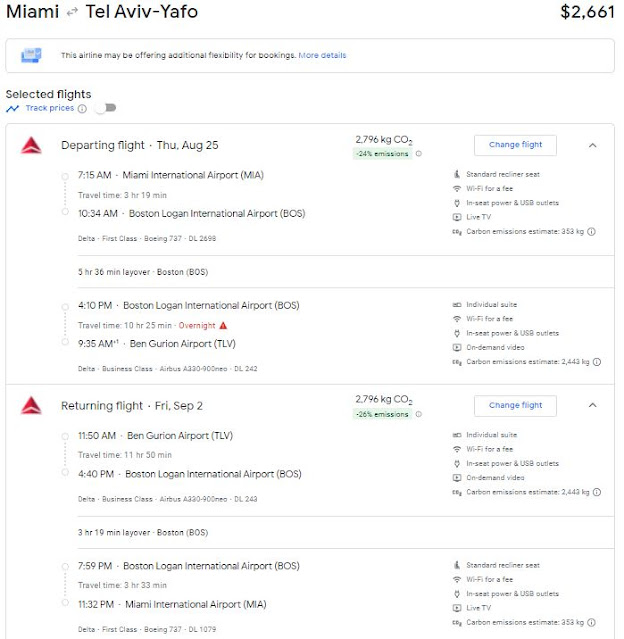Open carbon estimate info for DL 2698 leg
624x639 pixels.
point(591,231)
